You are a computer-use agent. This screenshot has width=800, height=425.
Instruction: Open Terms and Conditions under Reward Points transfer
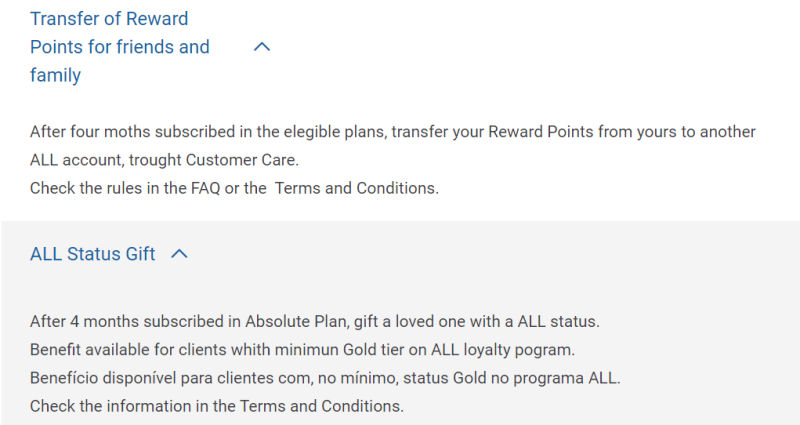356,188
